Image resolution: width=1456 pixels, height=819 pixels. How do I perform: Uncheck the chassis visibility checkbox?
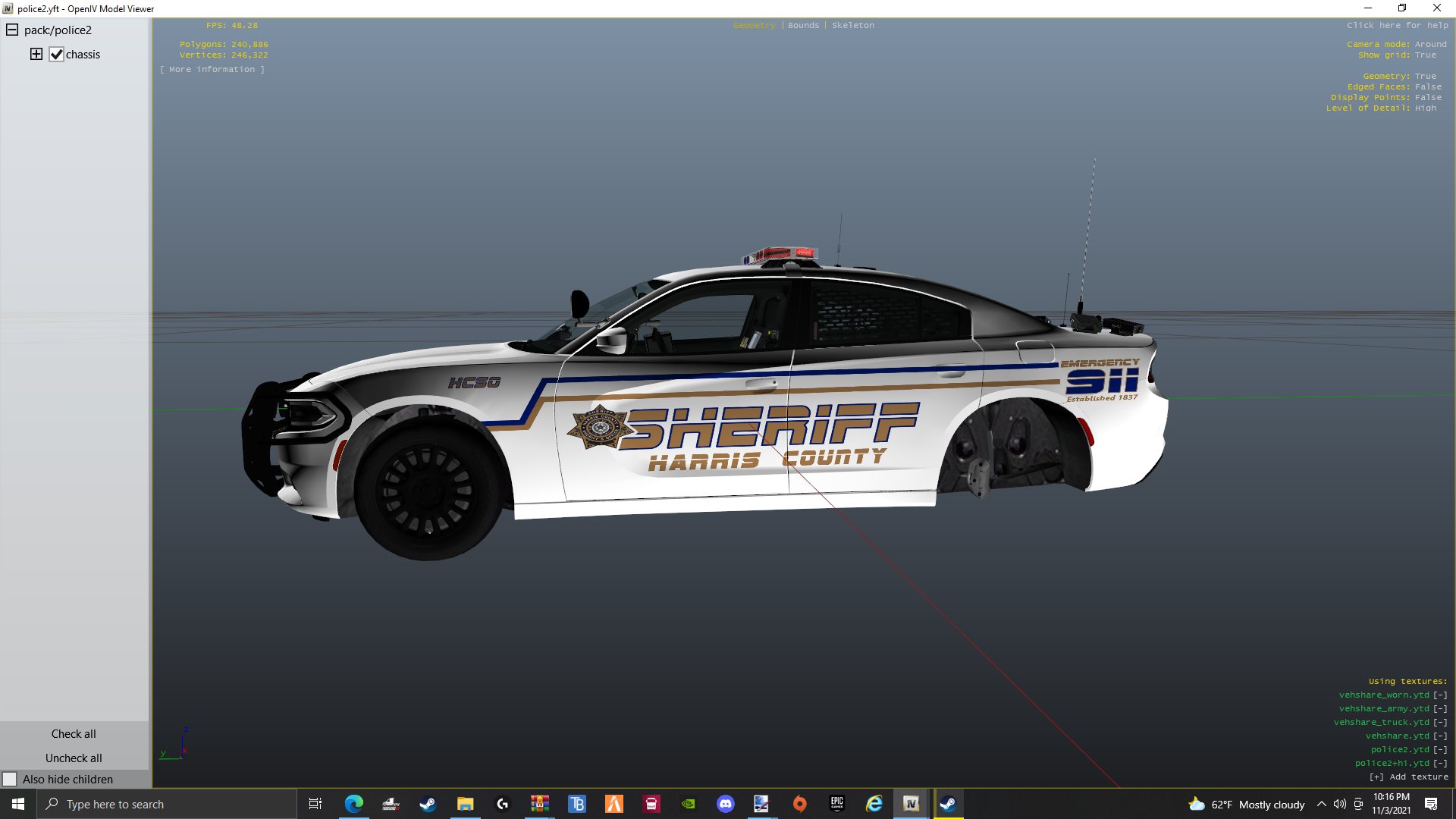click(56, 55)
